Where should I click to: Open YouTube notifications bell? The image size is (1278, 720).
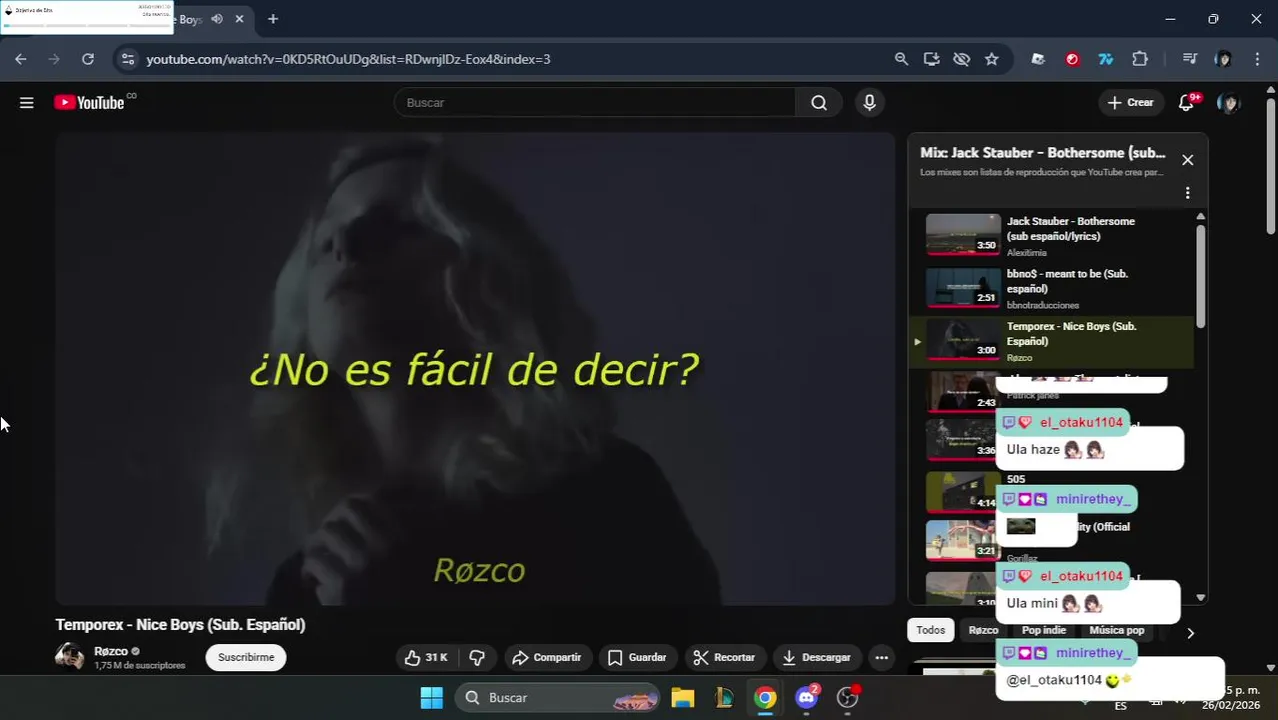click(x=1187, y=102)
